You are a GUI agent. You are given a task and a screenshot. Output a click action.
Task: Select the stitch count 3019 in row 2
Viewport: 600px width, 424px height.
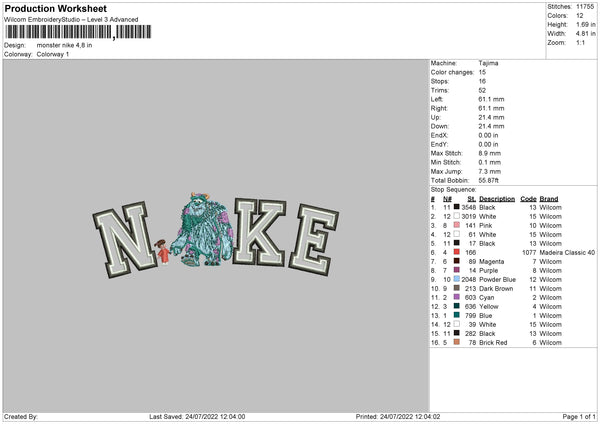[468, 217]
